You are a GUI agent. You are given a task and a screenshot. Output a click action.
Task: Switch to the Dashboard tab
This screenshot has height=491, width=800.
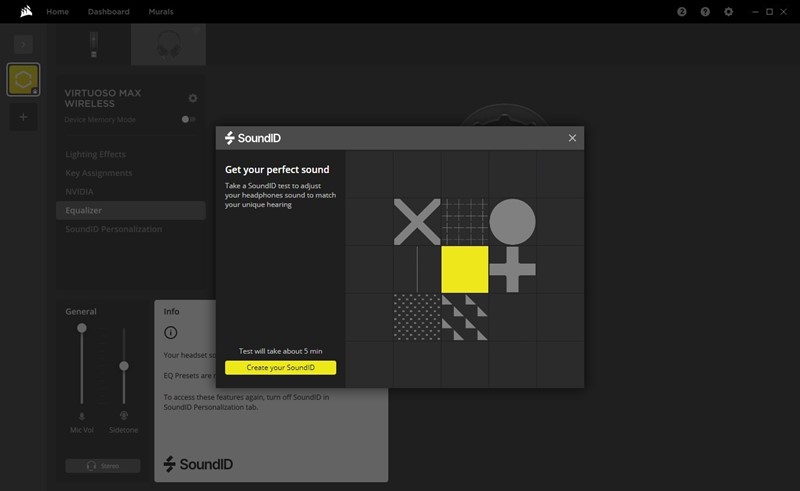(x=108, y=12)
